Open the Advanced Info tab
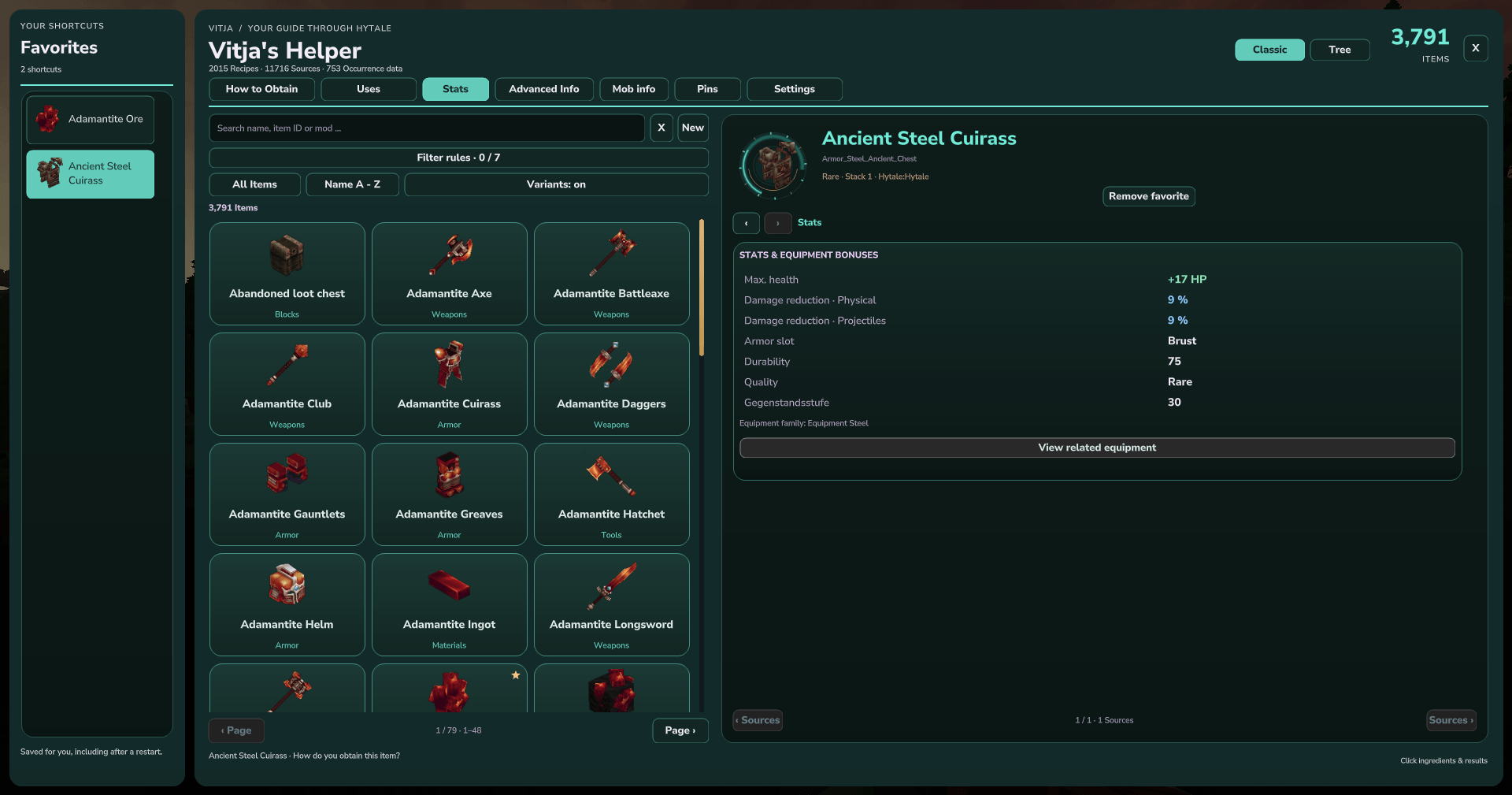Image resolution: width=1512 pixels, height=795 pixels. (544, 89)
